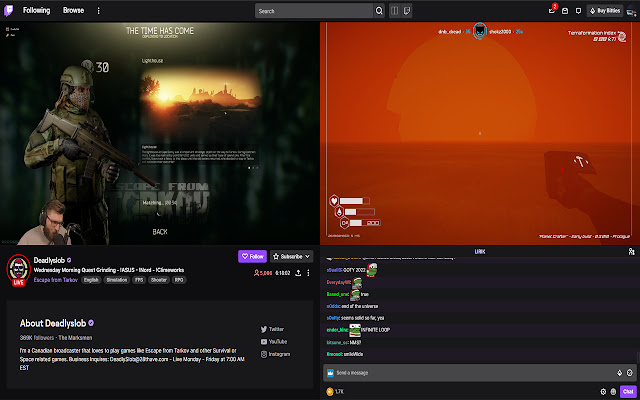Open the Deadlyslob channel name link
This screenshot has height=400, width=640.
click(49, 260)
